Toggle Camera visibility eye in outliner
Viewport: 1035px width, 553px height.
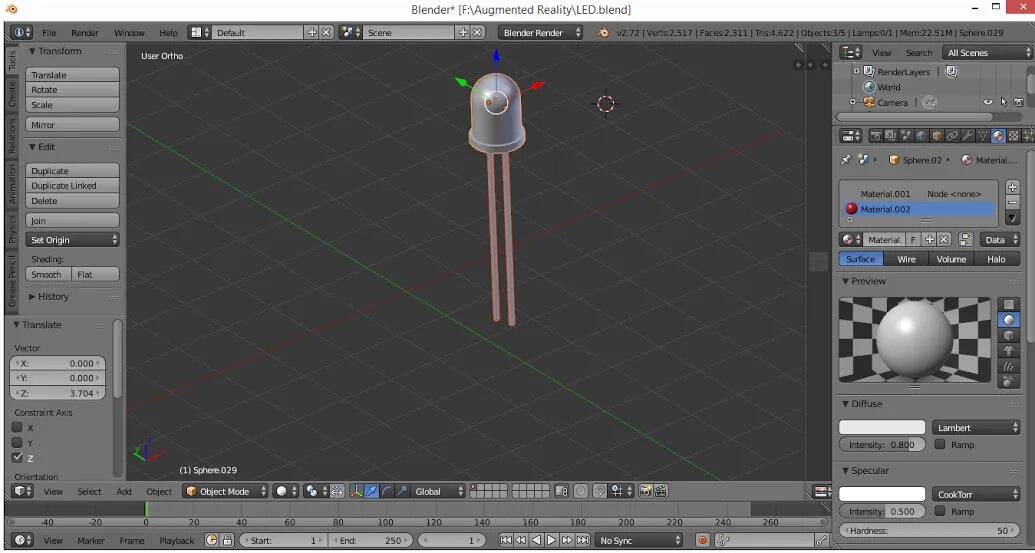(988, 102)
